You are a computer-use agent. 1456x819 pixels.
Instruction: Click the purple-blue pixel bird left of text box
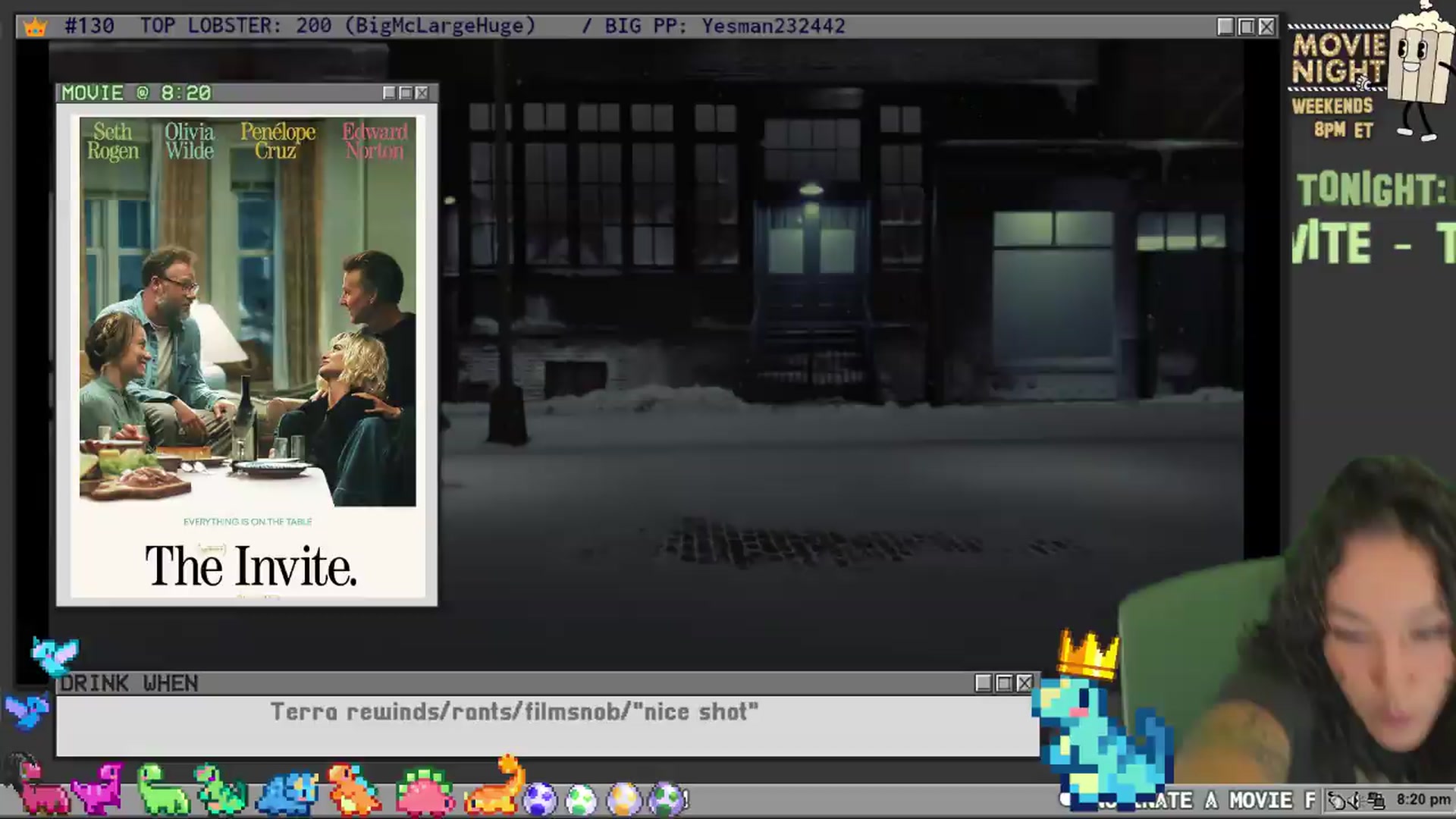pyautogui.click(x=27, y=711)
